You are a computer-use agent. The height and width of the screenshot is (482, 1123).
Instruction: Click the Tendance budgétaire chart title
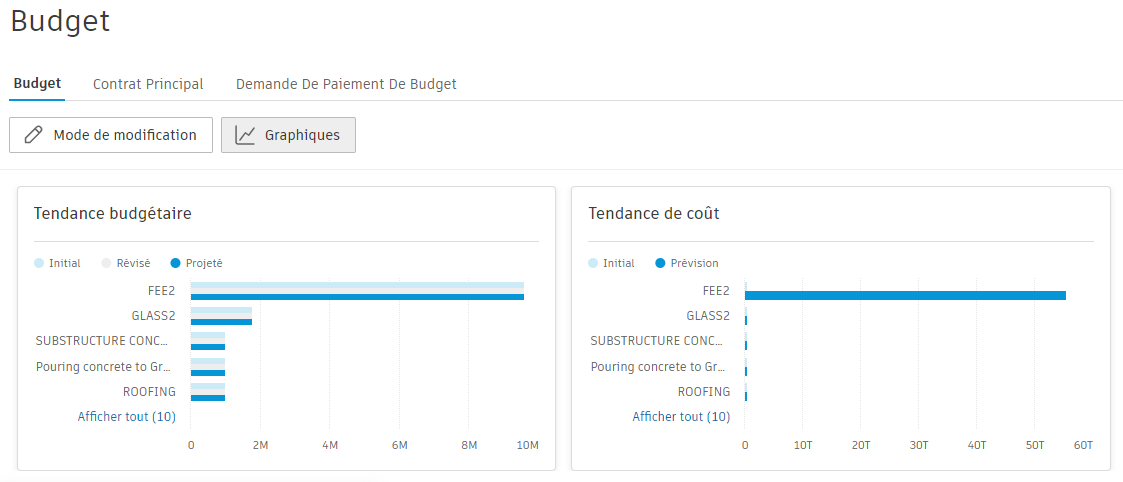point(112,213)
